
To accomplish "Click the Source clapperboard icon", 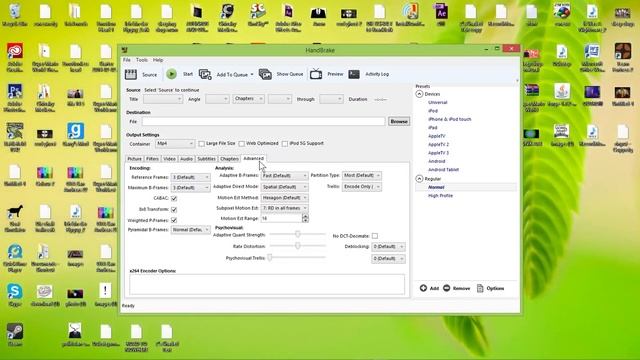I will (x=131, y=74).
